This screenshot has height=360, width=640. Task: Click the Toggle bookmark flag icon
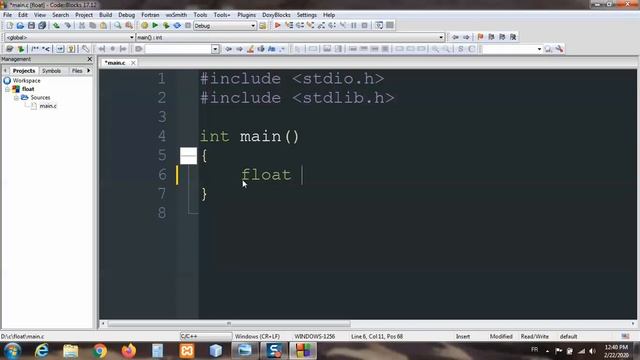click(480, 37)
